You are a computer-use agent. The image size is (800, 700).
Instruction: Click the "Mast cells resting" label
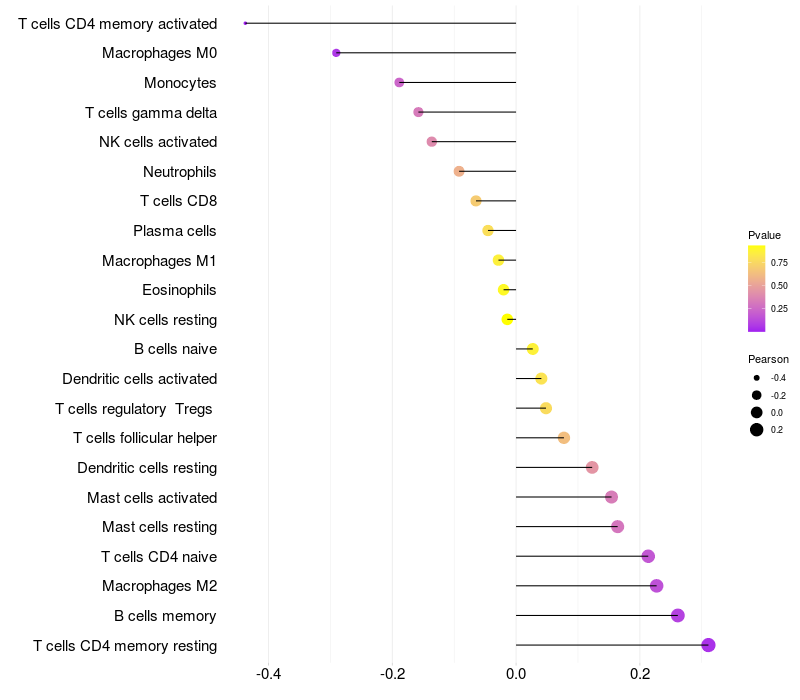[x=160, y=527]
